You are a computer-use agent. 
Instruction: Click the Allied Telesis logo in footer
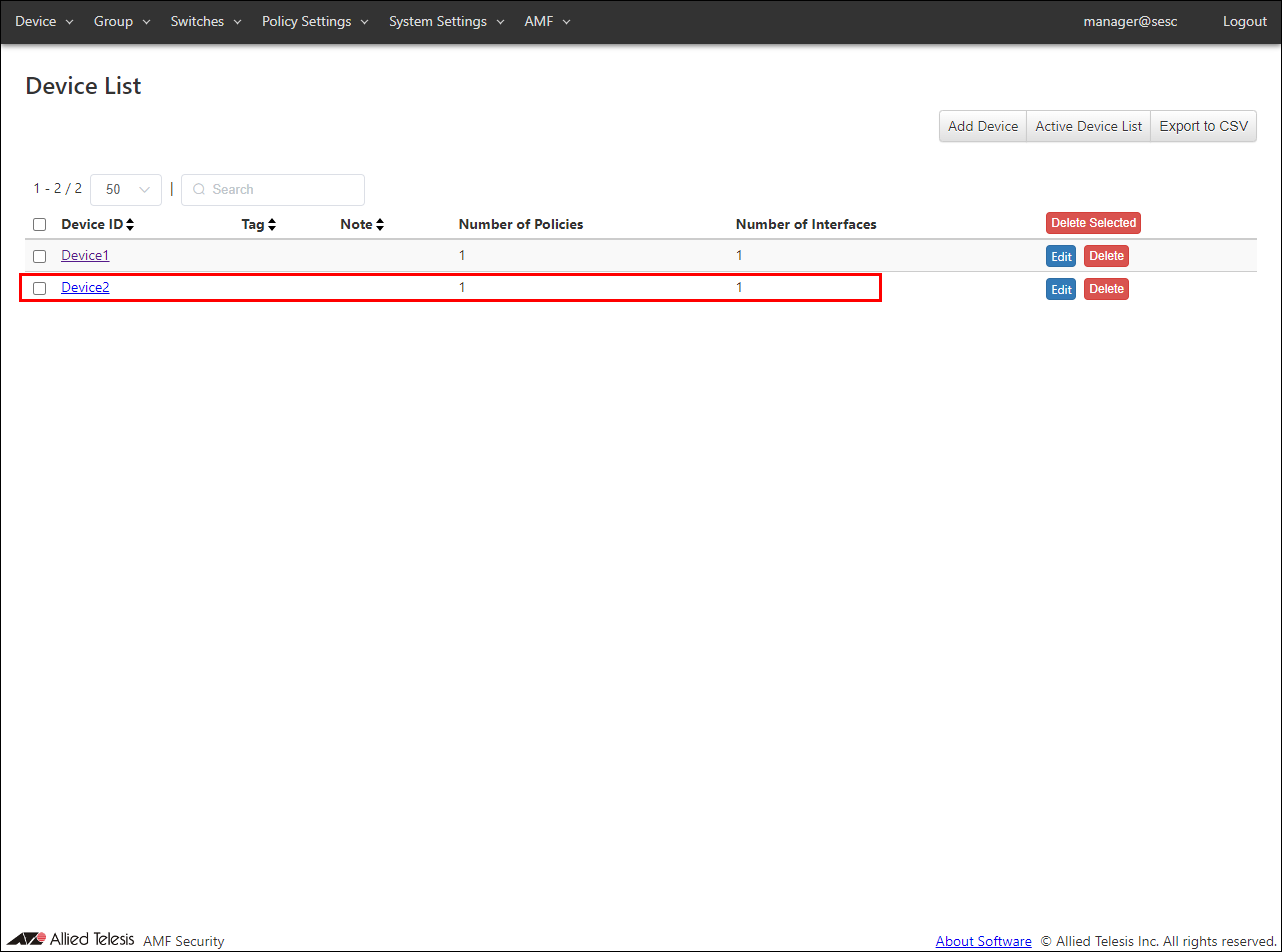point(70,940)
